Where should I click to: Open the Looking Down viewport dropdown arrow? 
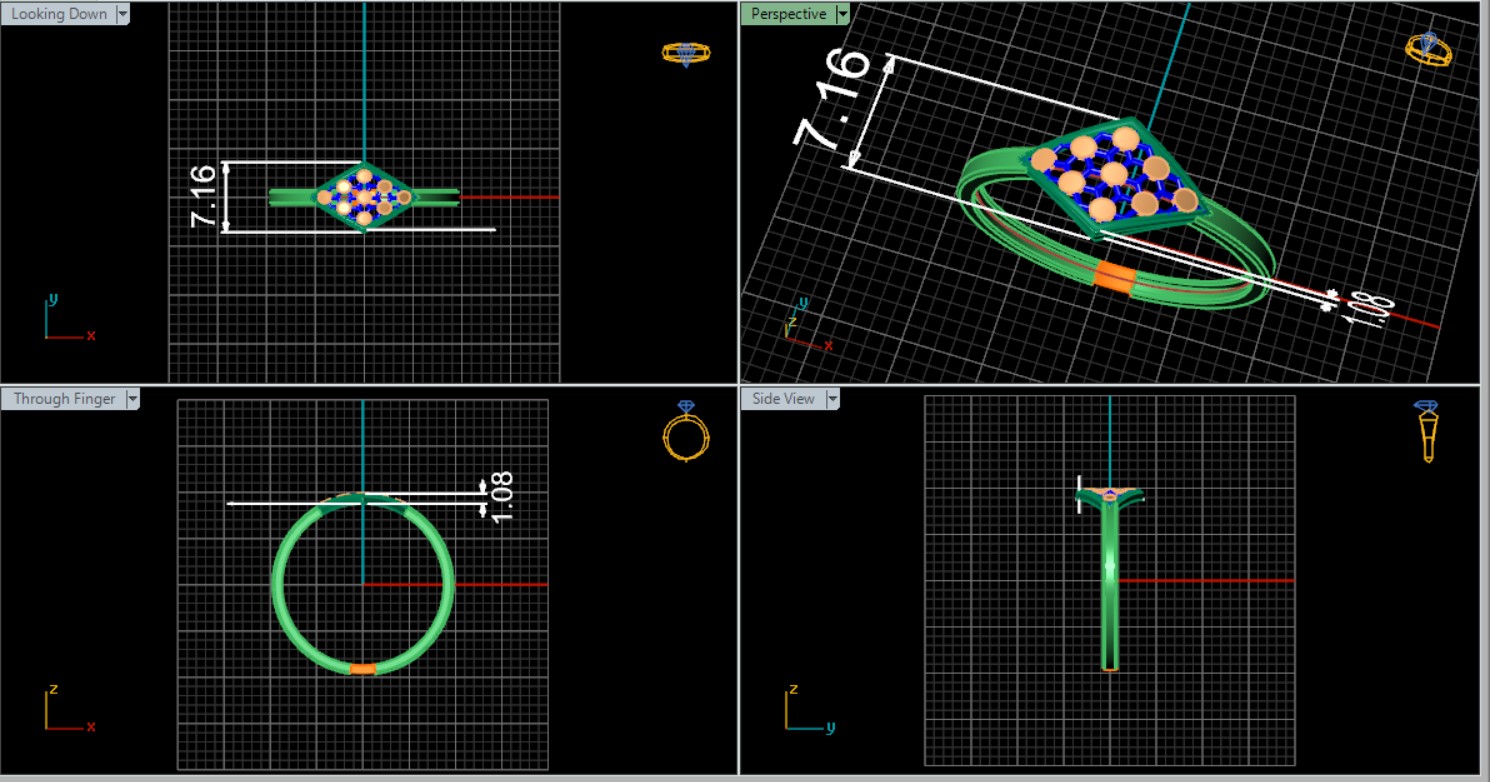pos(123,14)
